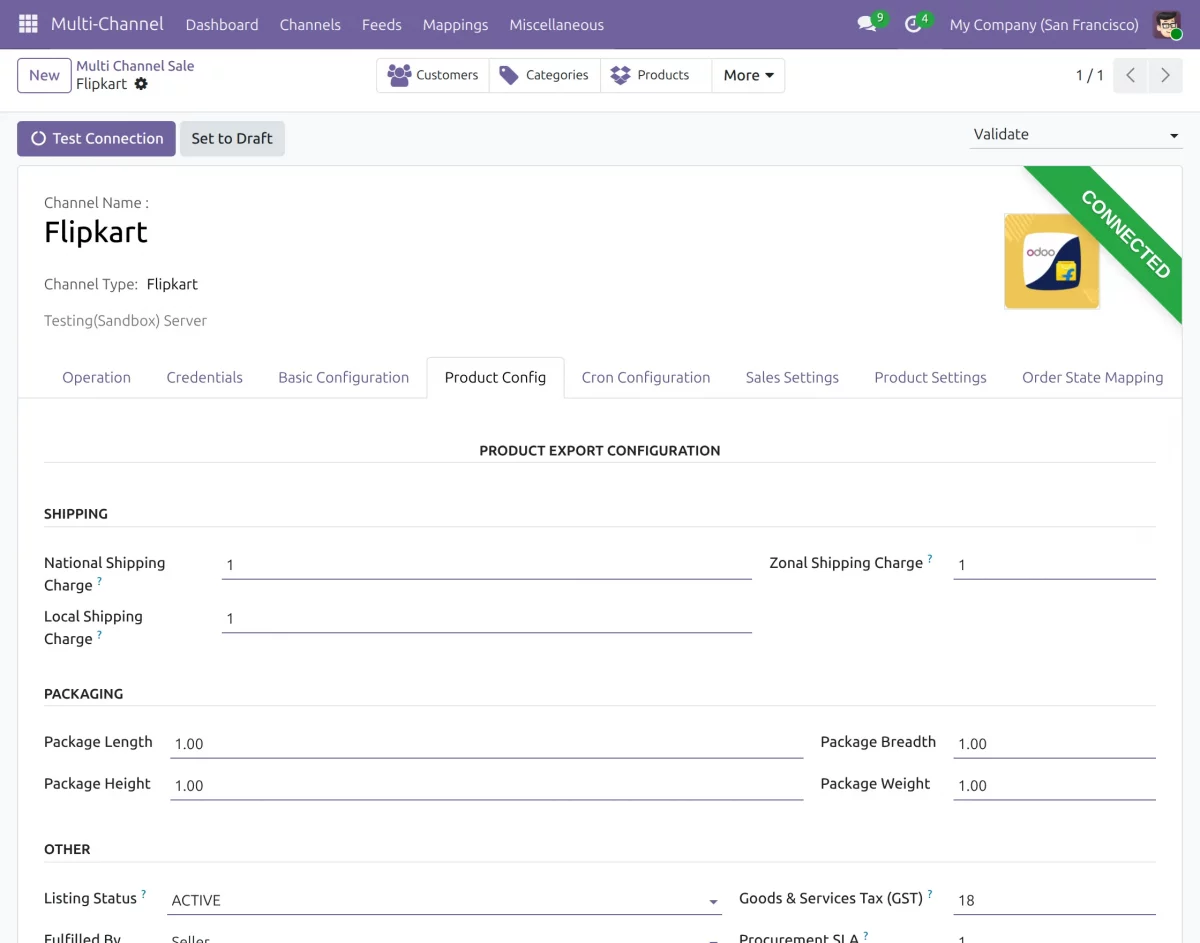1200x943 pixels.
Task: Switch to the Order State Mapping tab
Action: point(1092,377)
